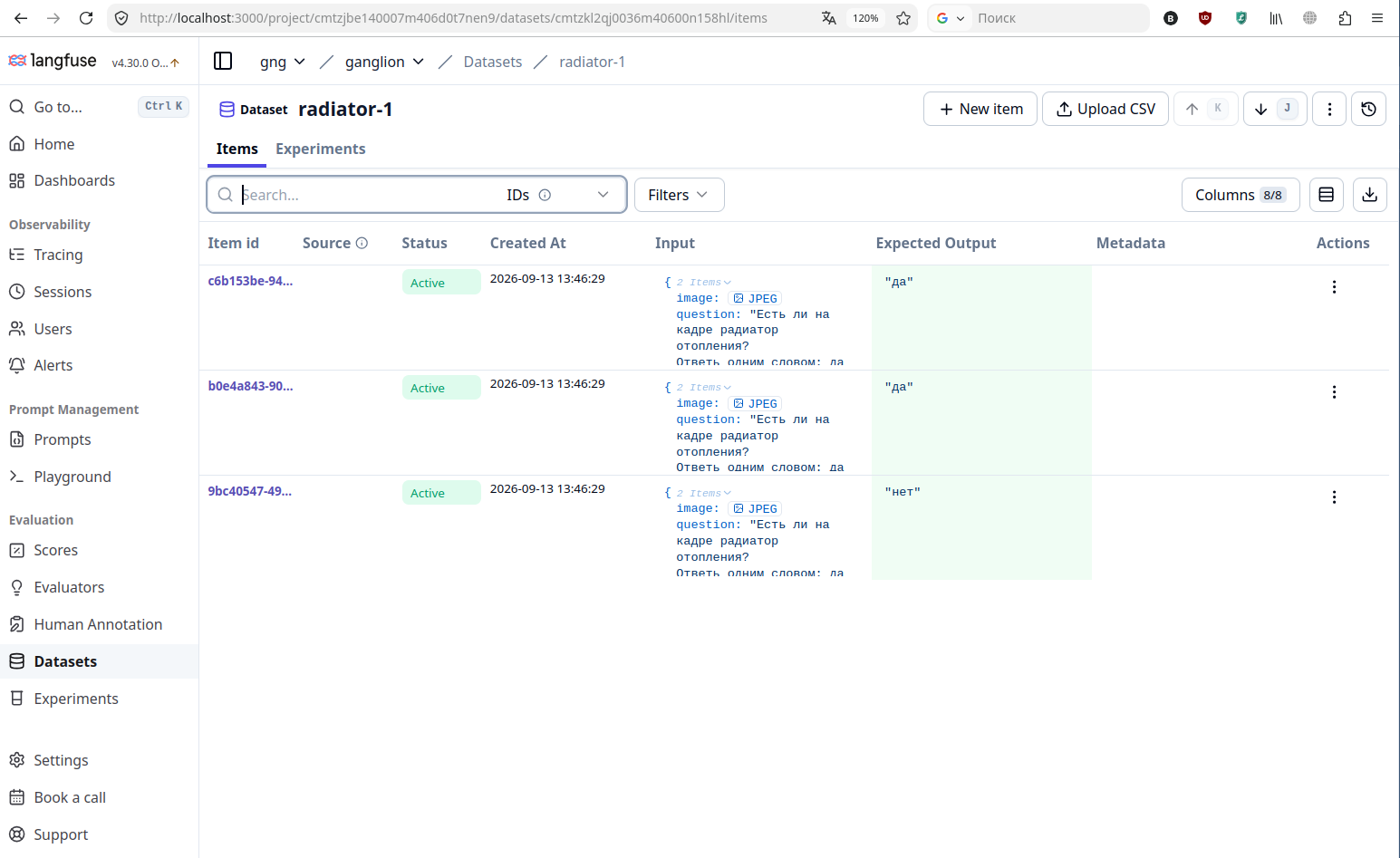Open Human Annotation in the sidebar

pos(99,624)
